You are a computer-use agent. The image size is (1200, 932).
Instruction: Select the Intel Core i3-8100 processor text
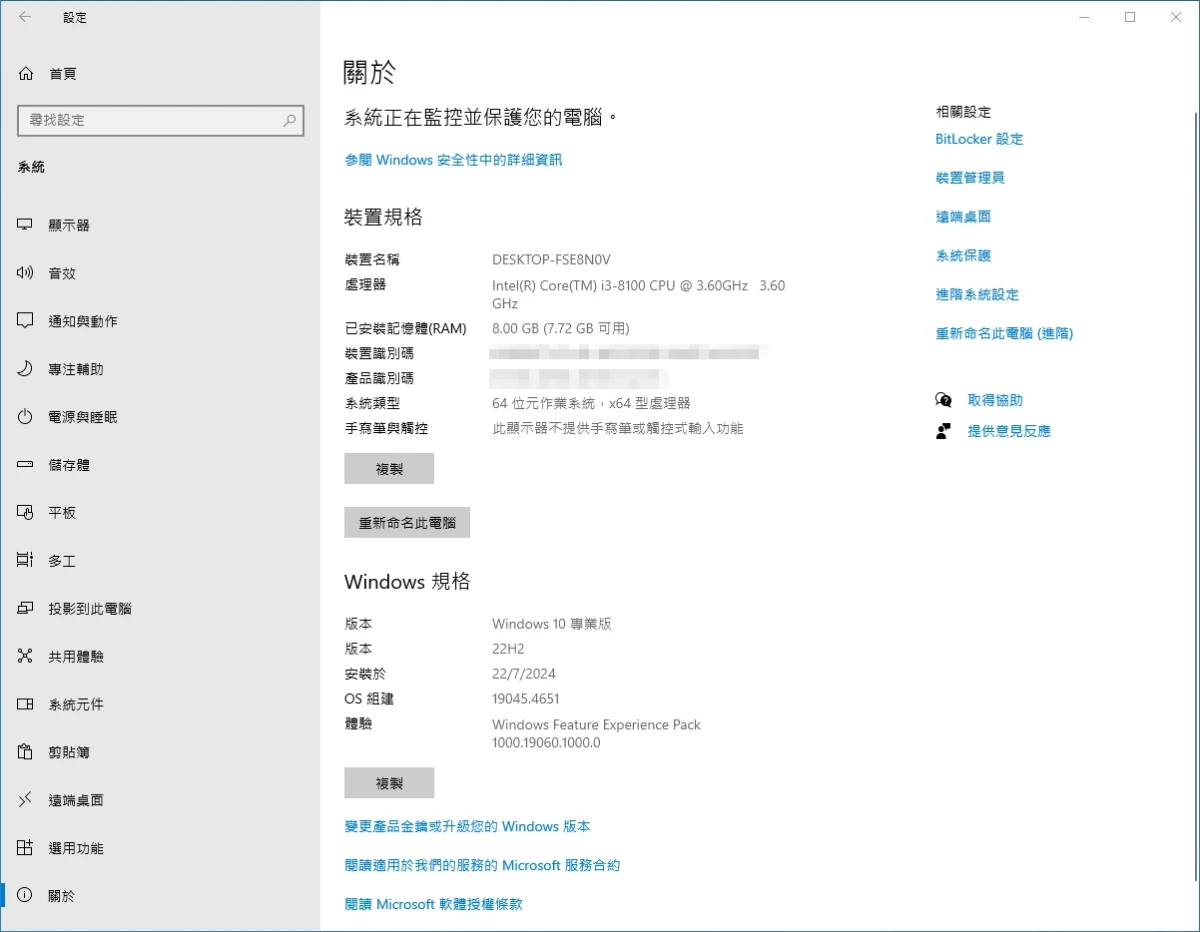(638, 294)
